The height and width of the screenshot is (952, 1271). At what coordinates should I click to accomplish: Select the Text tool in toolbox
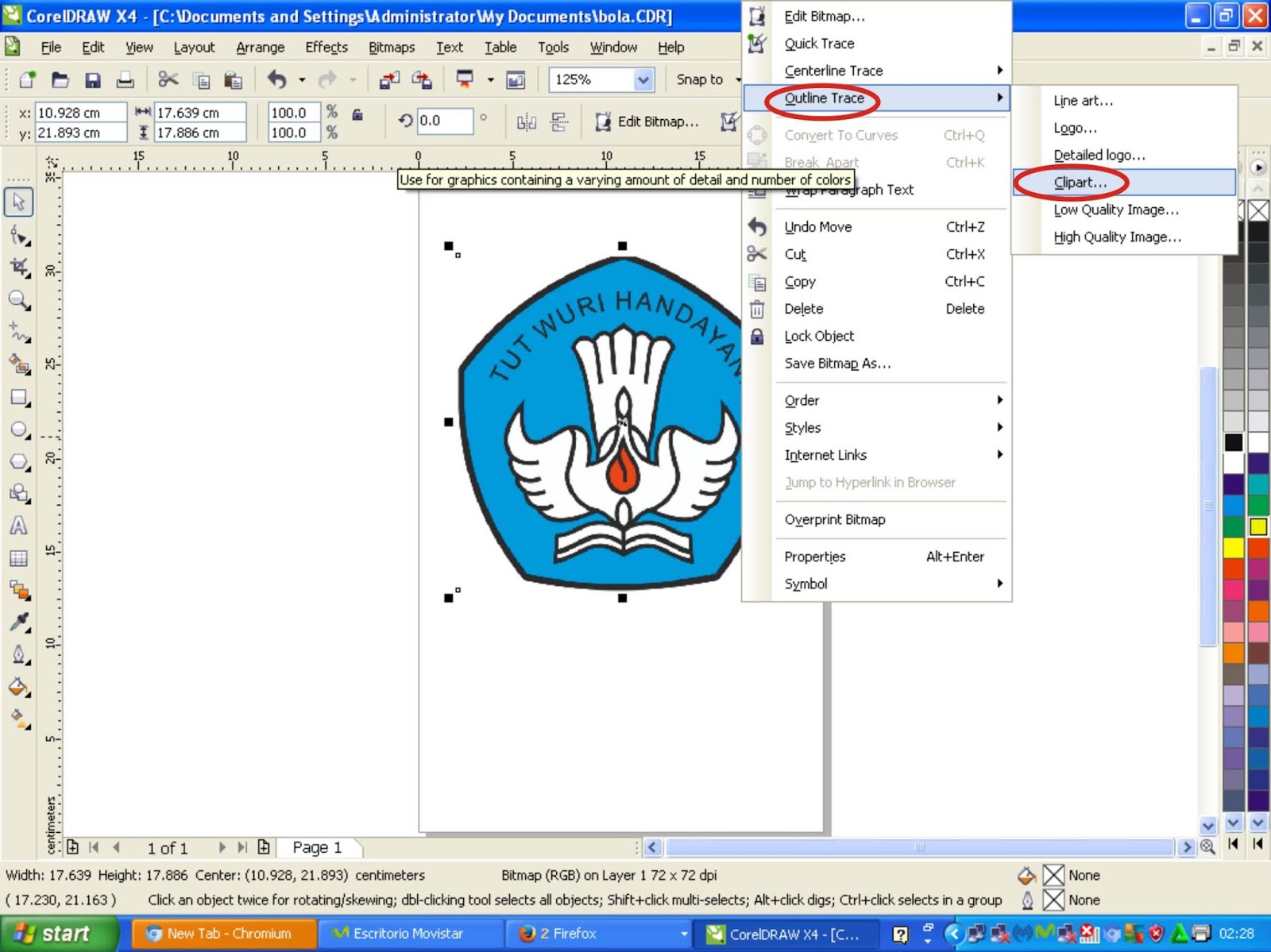(x=18, y=526)
